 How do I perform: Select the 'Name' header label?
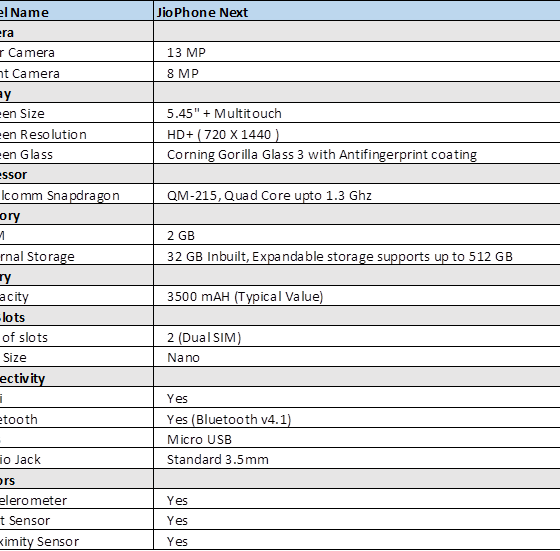(x=29, y=12)
